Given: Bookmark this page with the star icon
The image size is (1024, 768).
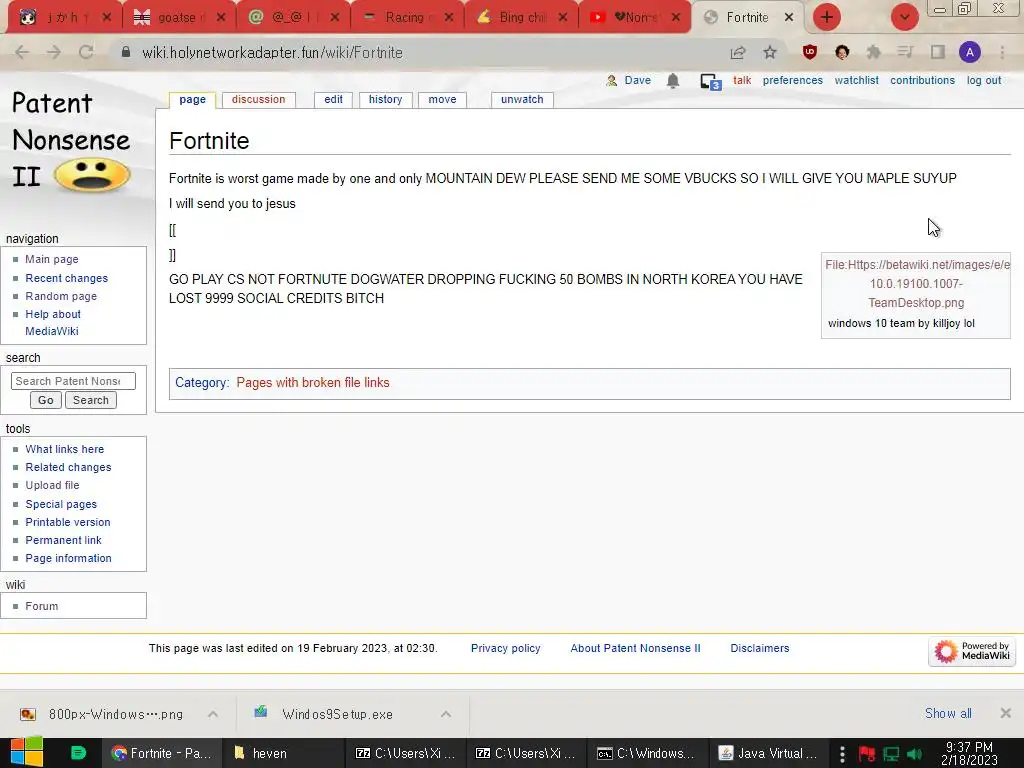Looking at the screenshot, I should tap(770, 53).
